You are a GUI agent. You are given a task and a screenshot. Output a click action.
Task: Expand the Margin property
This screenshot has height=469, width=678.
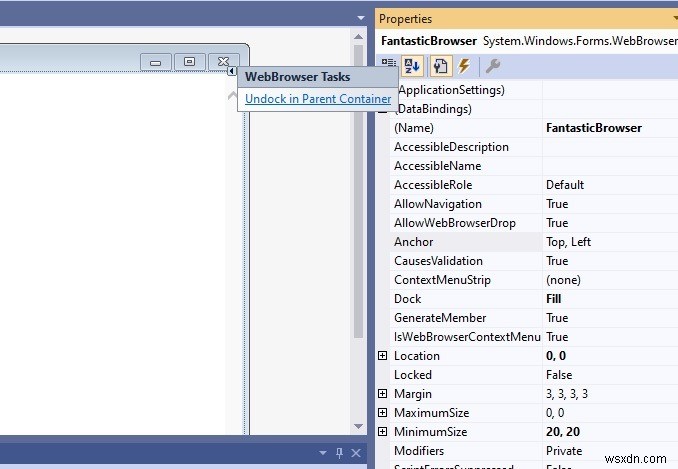pyautogui.click(x=382, y=393)
